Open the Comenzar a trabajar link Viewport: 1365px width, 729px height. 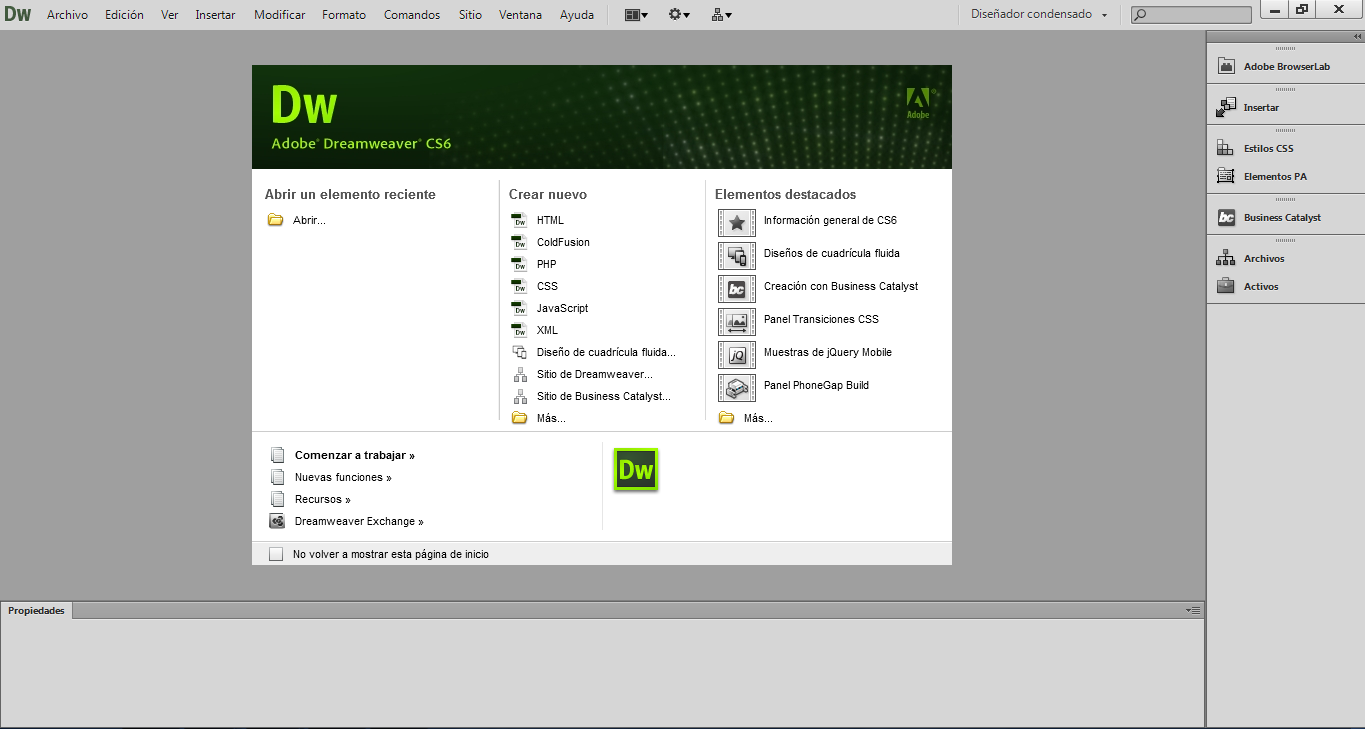click(353, 454)
